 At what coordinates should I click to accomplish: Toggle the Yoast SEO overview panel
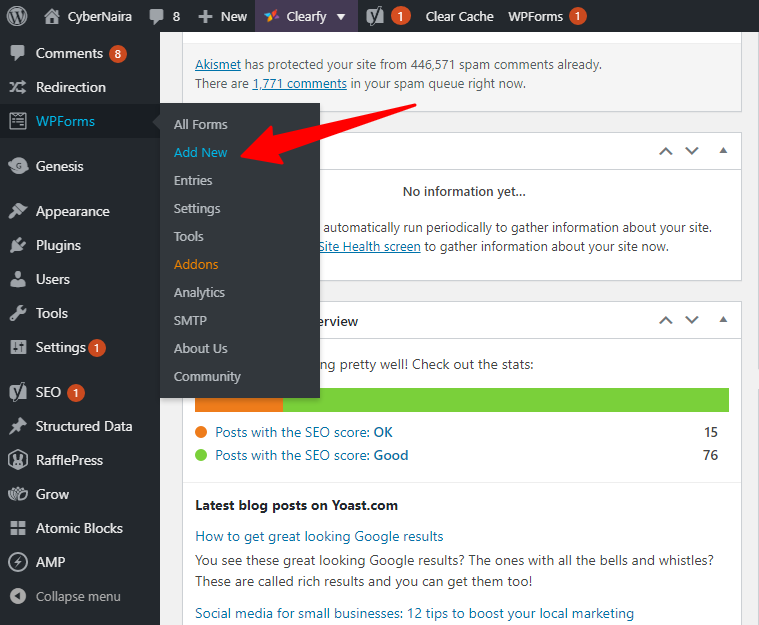tap(723, 320)
